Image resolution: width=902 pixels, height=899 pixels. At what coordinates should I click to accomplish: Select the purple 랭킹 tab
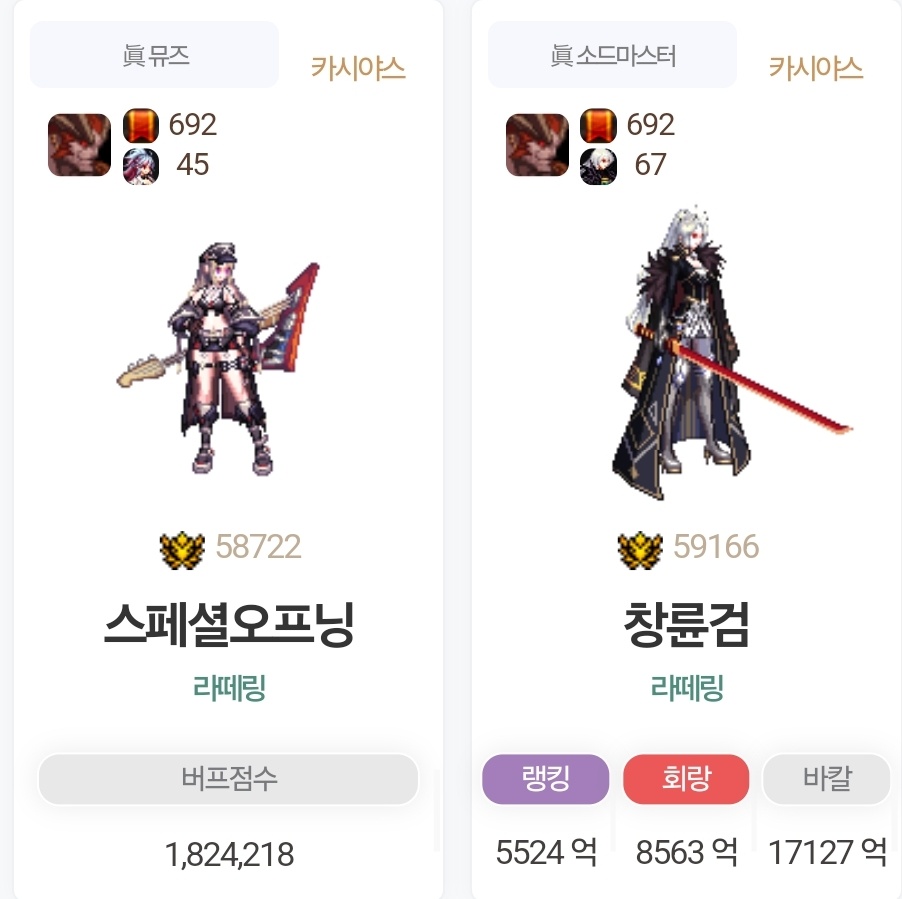coord(545,779)
